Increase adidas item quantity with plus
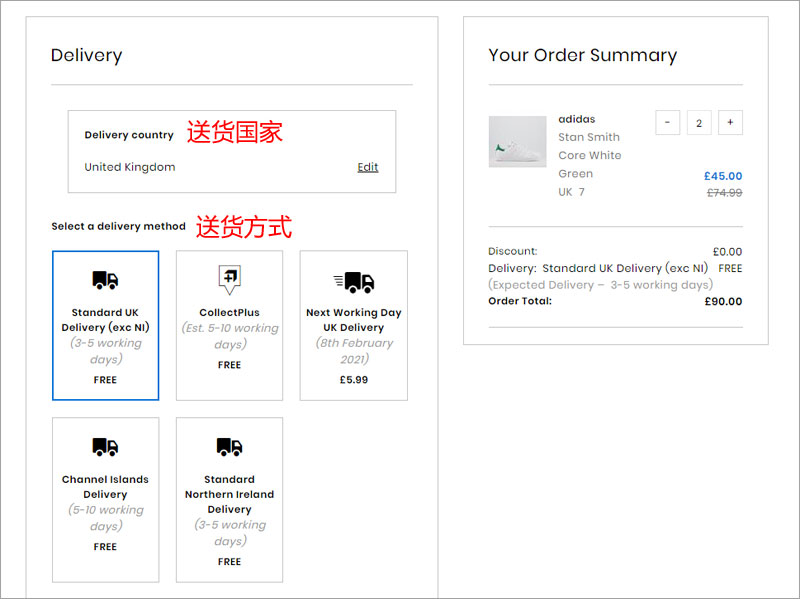The width and height of the screenshot is (800, 599). [x=730, y=122]
